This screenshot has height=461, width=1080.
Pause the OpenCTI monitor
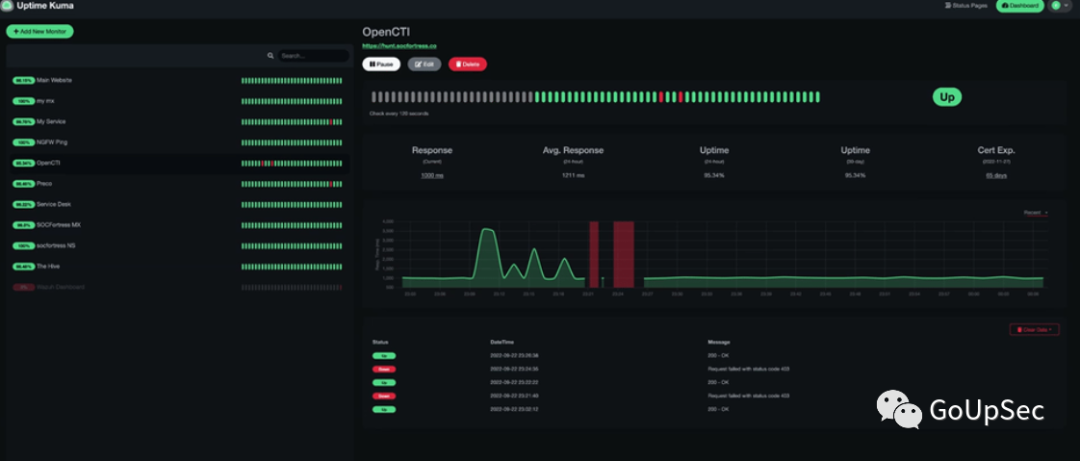tap(381, 64)
